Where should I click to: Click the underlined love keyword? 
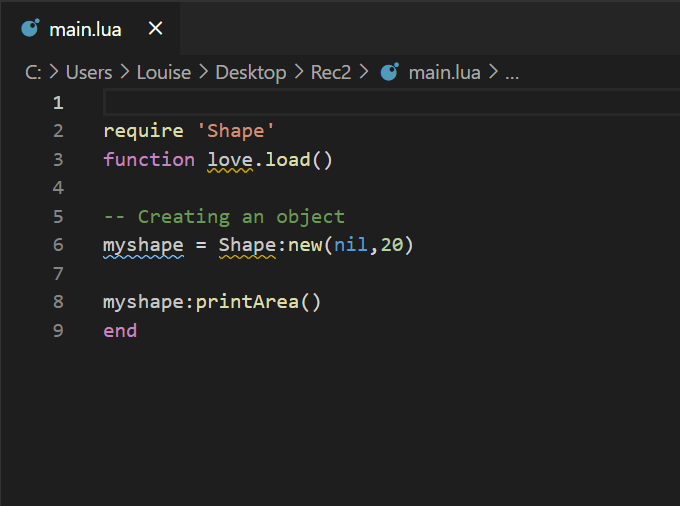(230, 160)
